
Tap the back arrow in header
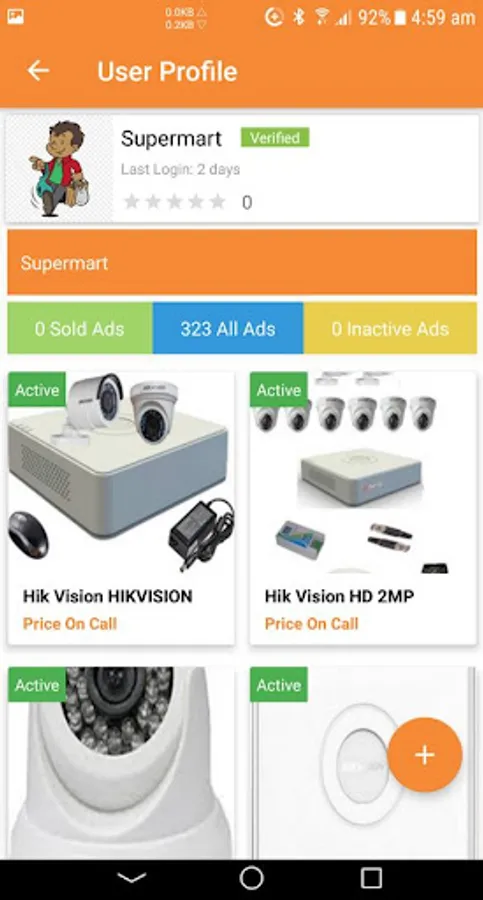[x=38, y=71]
